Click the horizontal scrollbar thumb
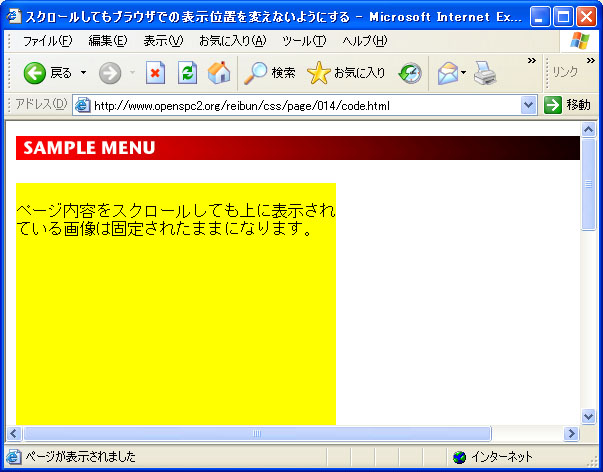This screenshot has width=603, height=472. pos(257,434)
